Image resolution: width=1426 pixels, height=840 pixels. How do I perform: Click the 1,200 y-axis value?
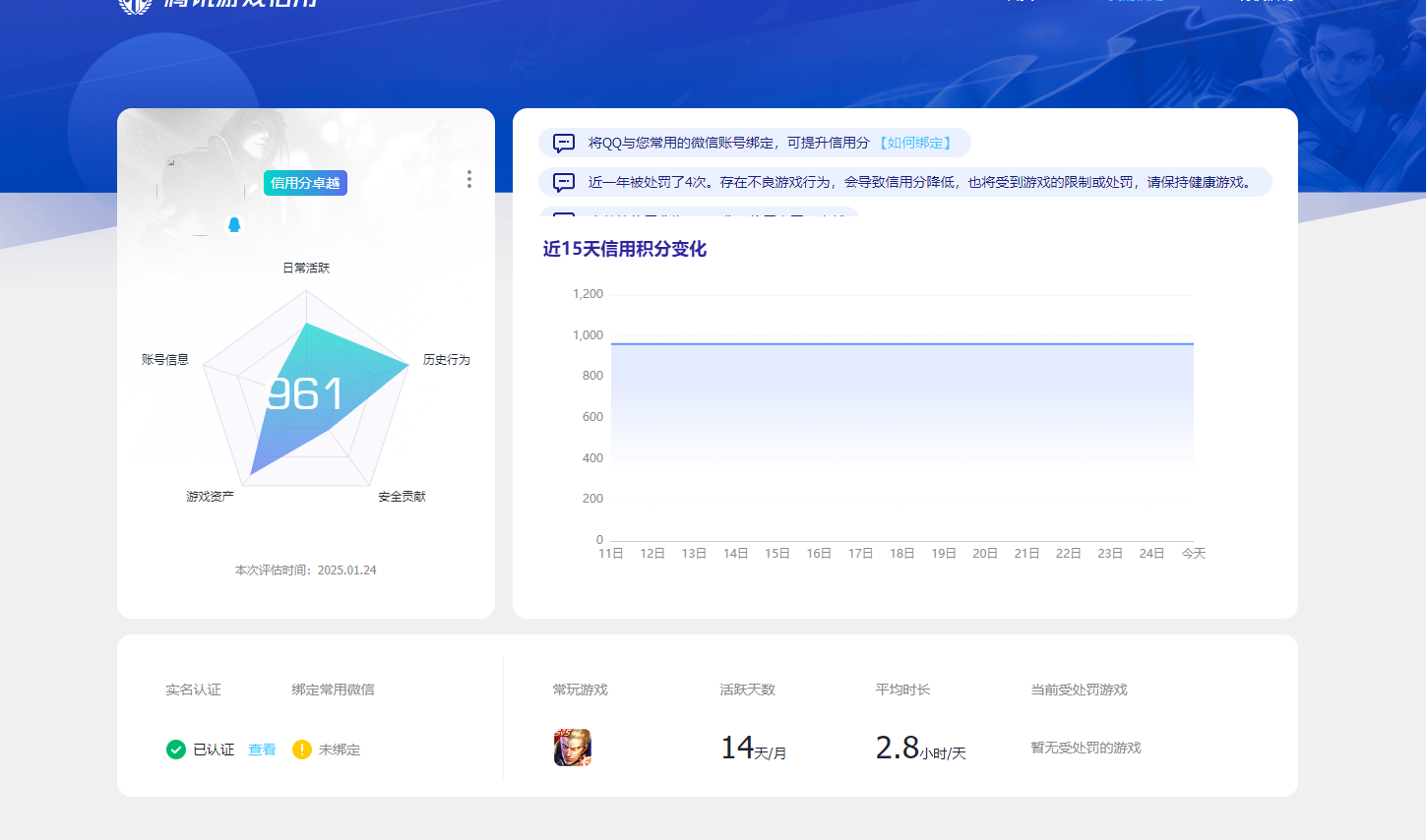(x=589, y=294)
